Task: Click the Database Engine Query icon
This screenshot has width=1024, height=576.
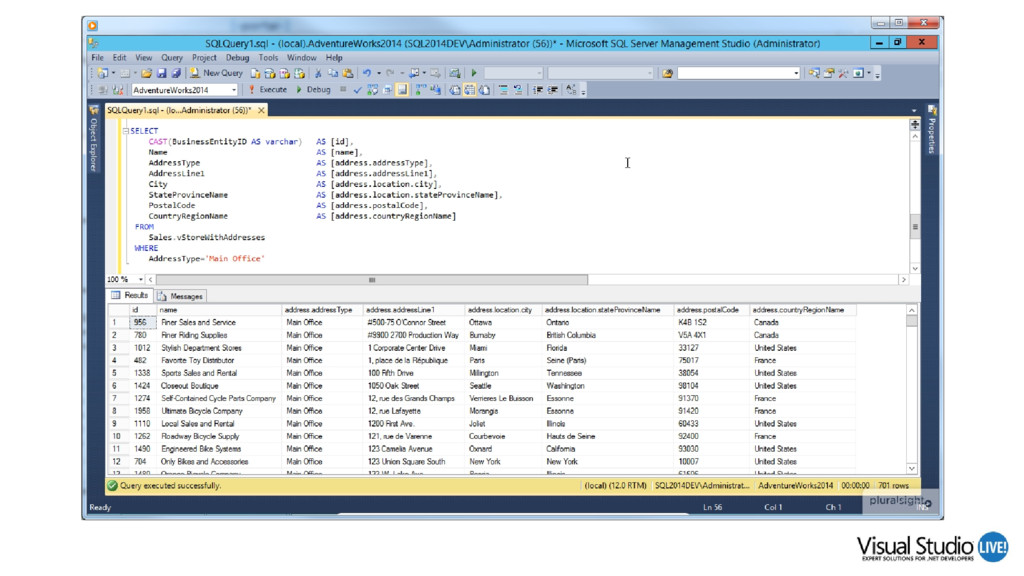Action: point(255,73)
